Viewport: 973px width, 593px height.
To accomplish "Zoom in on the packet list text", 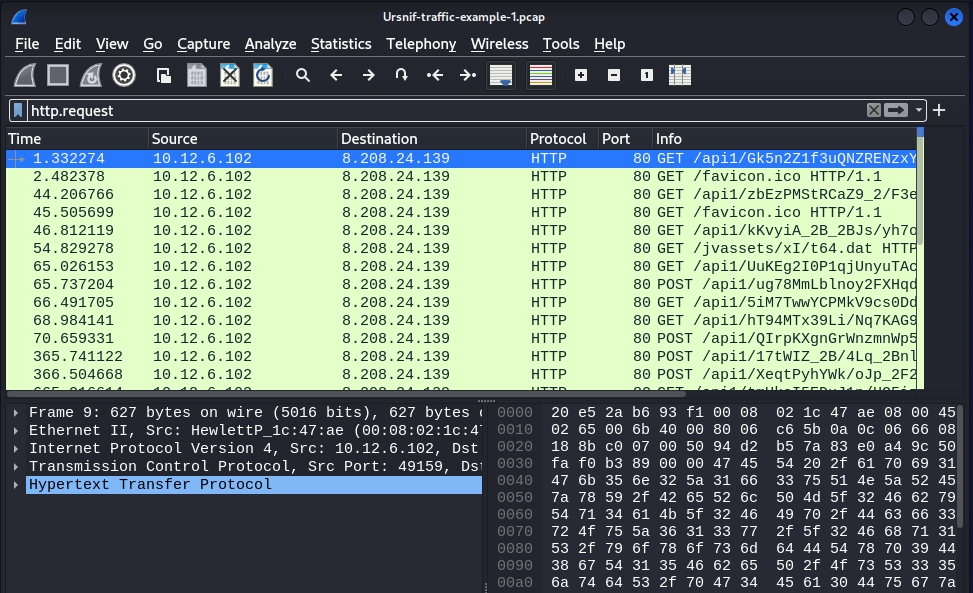I will pos(580,75).
